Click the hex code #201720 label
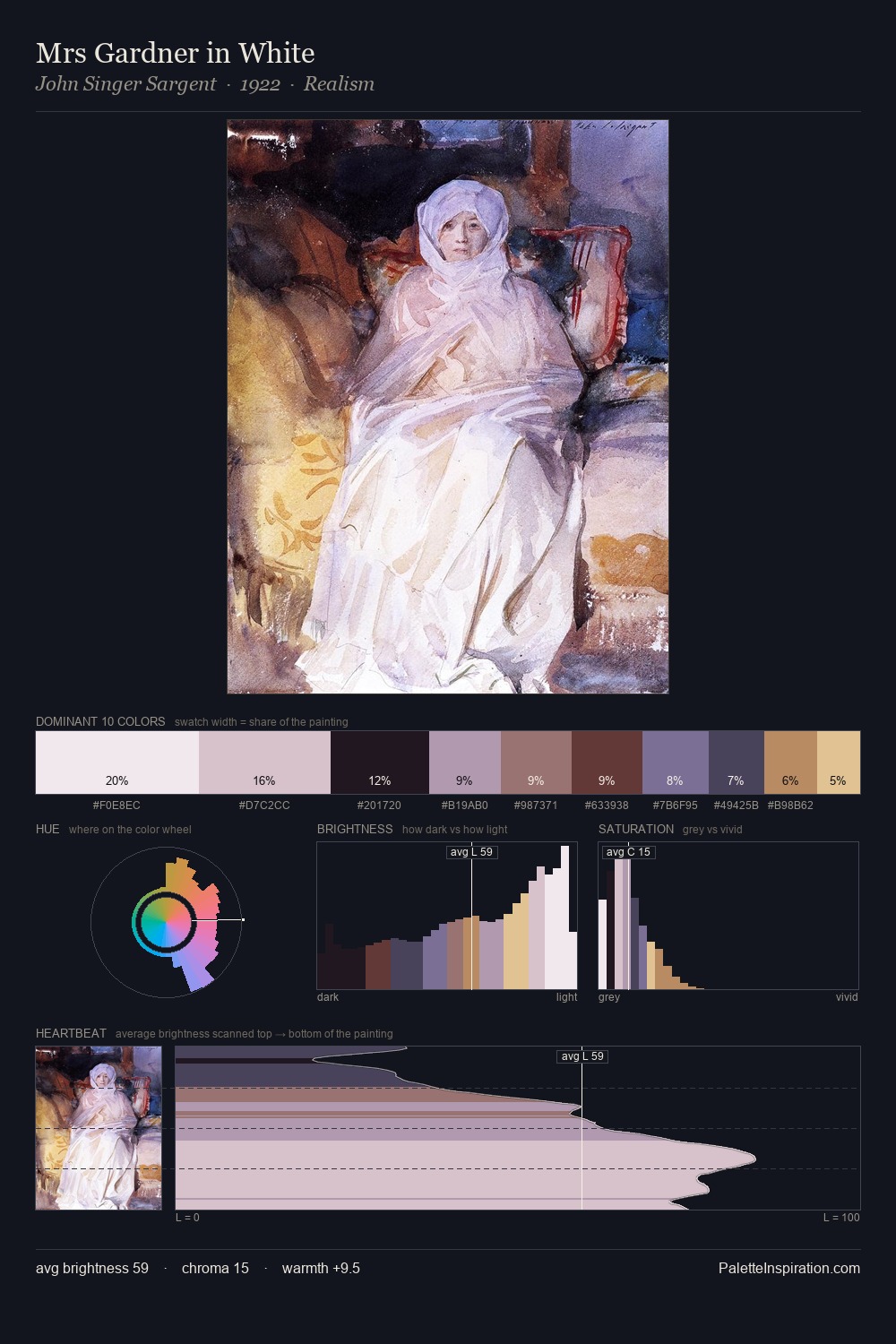Viewport: 896px width, 1344px height. pos(380,806)
